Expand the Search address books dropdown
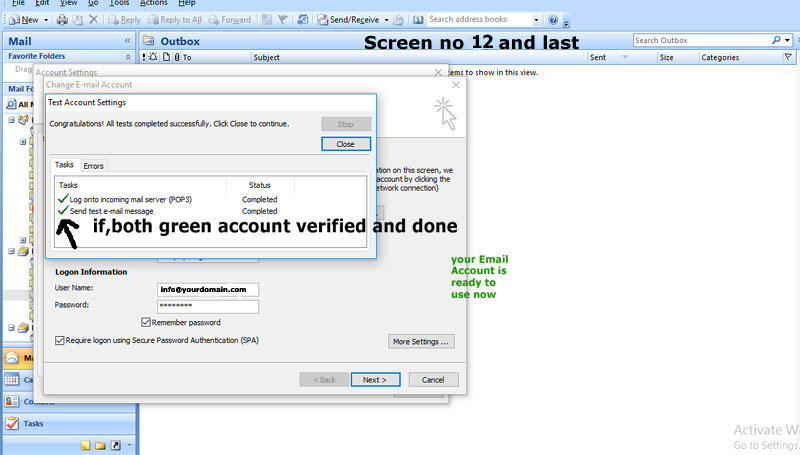800x455 pixels. click(x=537, y=20)
